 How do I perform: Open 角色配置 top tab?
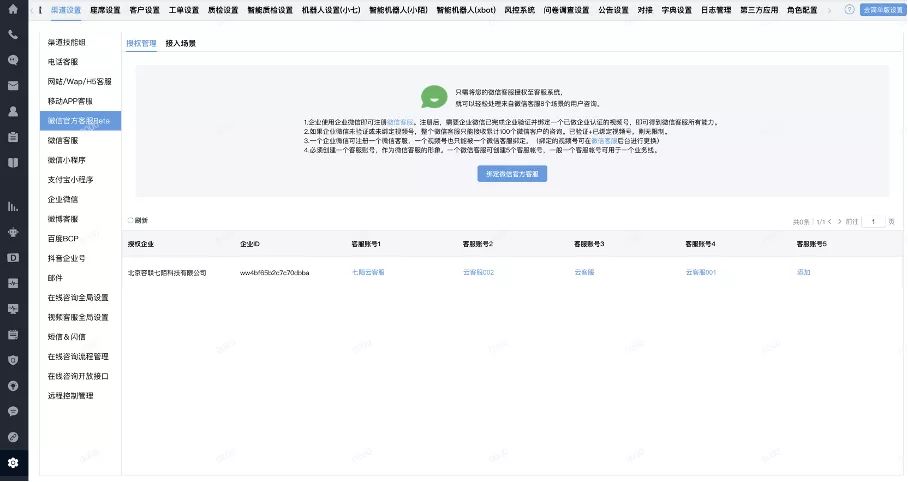802,10
